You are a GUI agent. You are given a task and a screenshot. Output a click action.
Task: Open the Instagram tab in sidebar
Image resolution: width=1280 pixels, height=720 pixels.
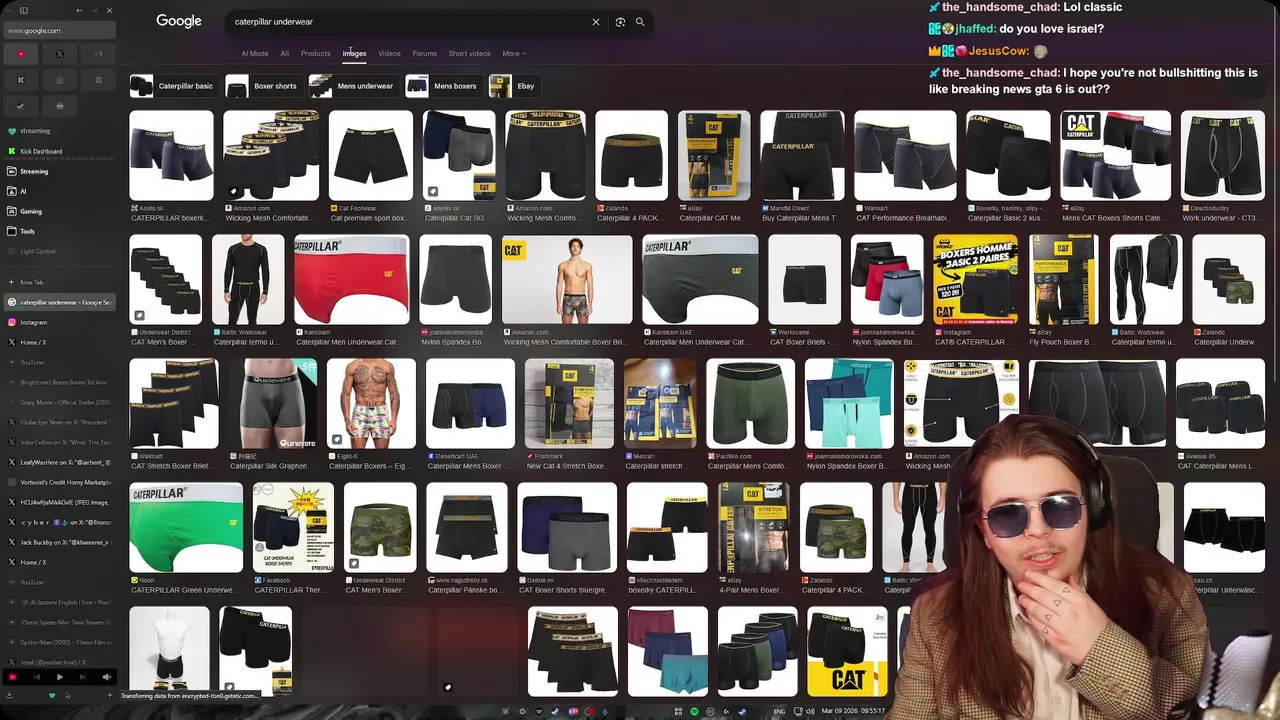point(59,322)
